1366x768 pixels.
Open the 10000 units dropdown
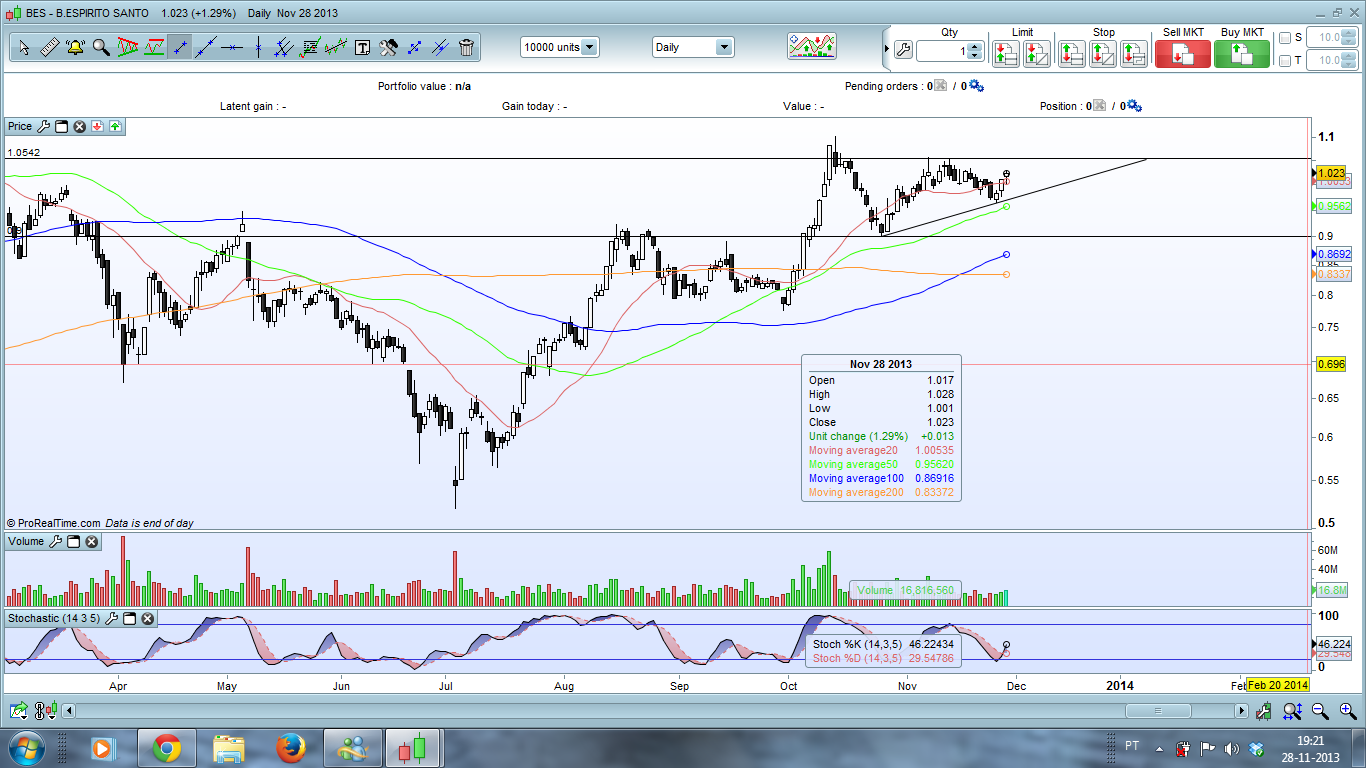pyautogui.click(x=589, y=47)
